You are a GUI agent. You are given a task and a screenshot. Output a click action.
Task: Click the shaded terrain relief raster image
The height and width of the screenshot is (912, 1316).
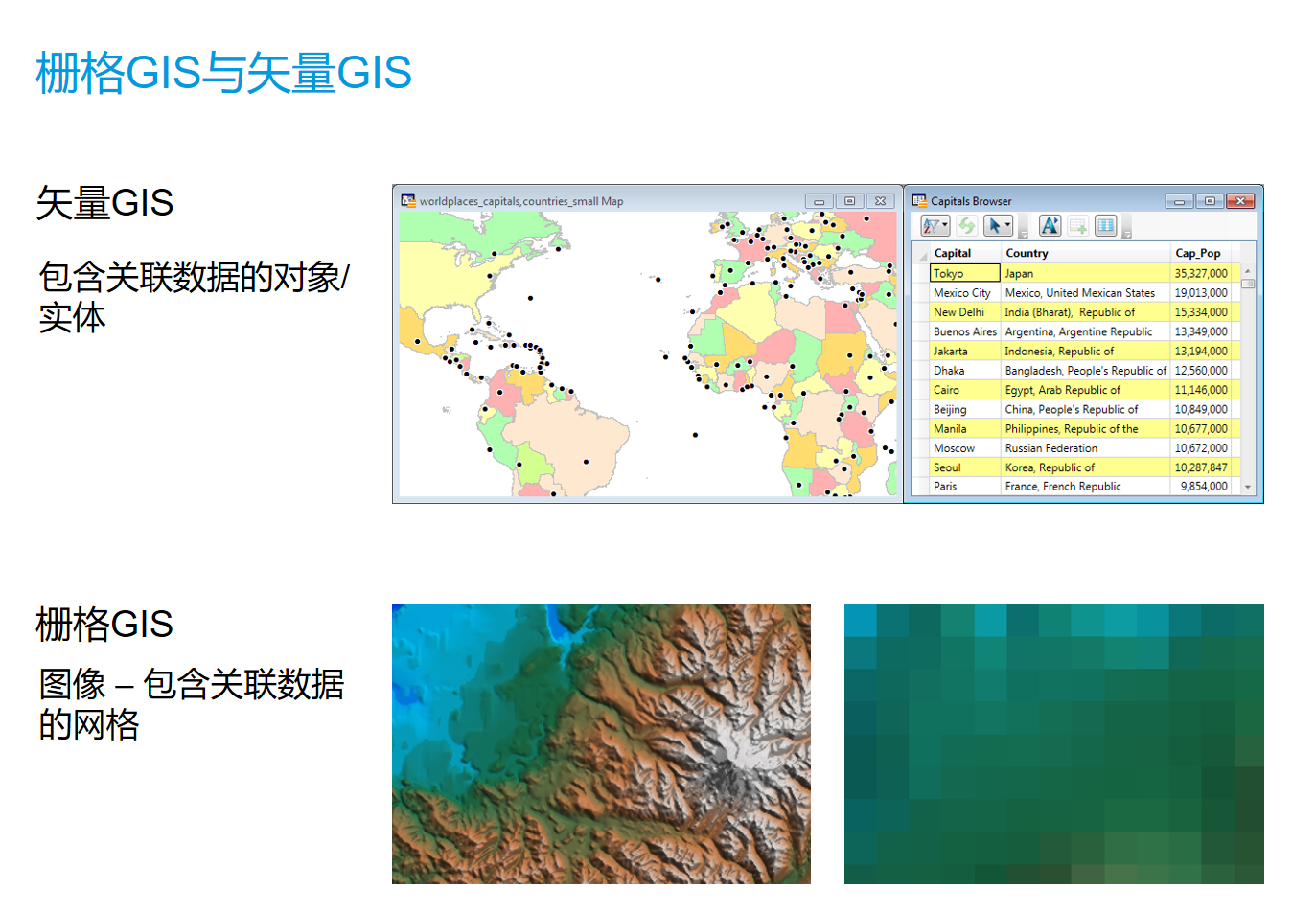pos(601,743)
